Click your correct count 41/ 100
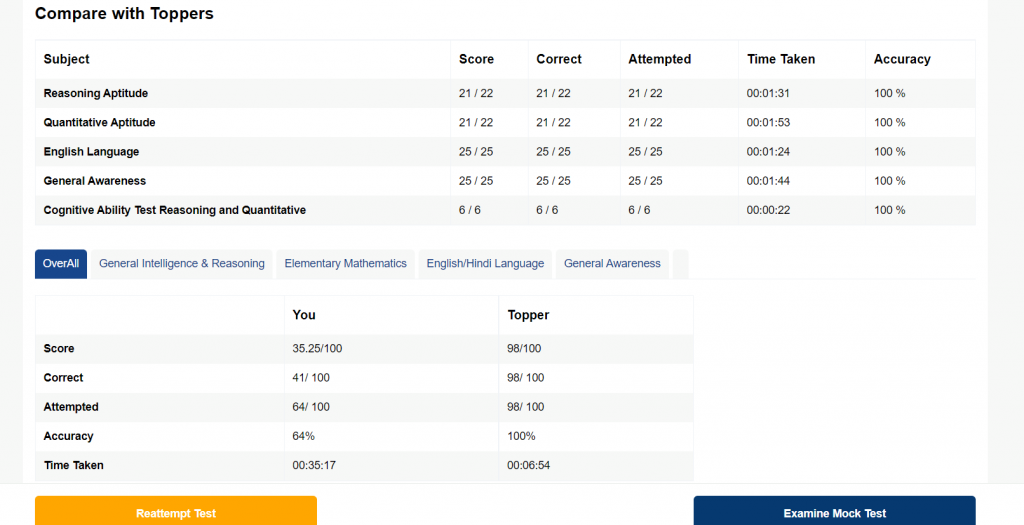Screen dimensions: 1024x525 tap(311, 378)
